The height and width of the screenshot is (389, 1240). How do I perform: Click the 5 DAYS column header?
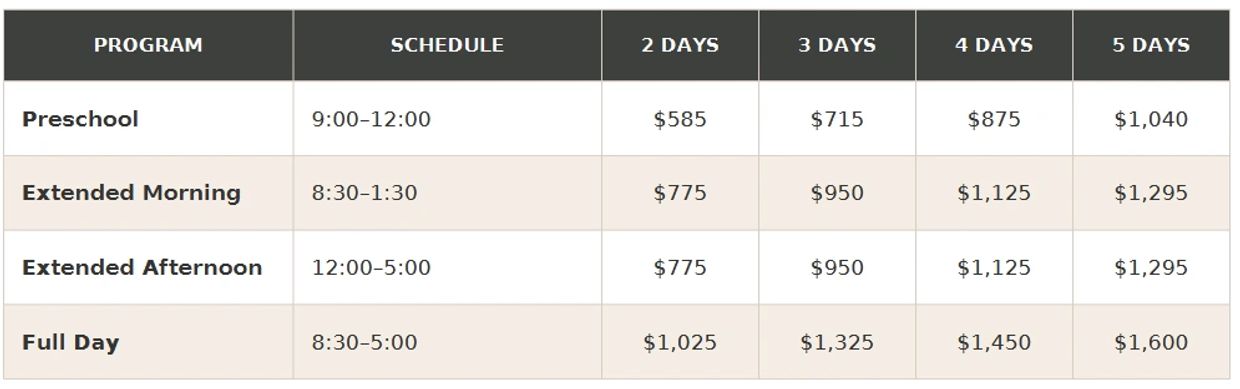1151,45
